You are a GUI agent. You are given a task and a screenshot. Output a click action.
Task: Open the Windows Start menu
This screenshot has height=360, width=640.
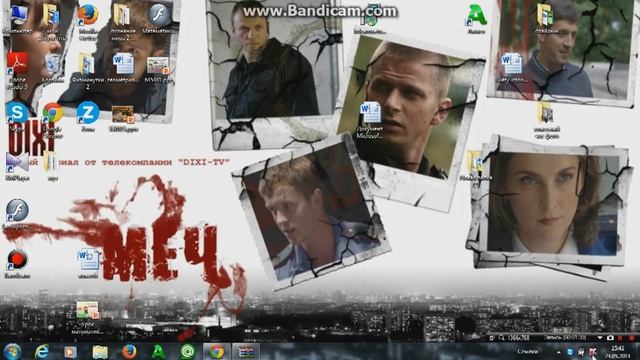click(13, 351)
